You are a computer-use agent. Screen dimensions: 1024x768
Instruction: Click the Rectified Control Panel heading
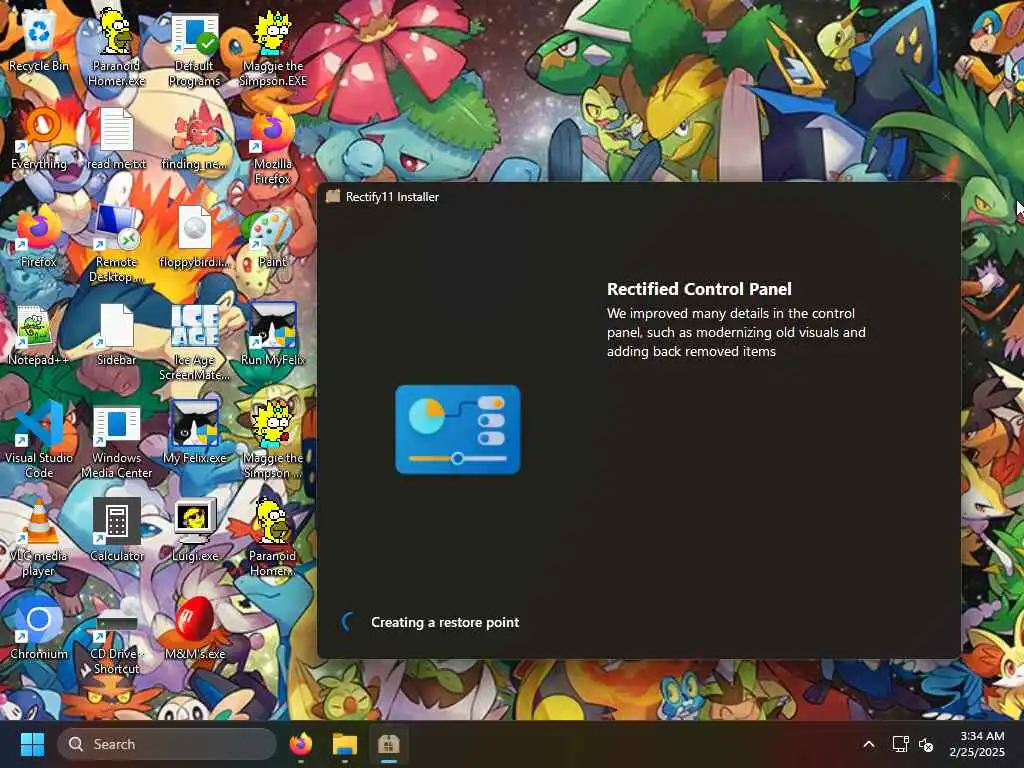click(x=699, y=289)
